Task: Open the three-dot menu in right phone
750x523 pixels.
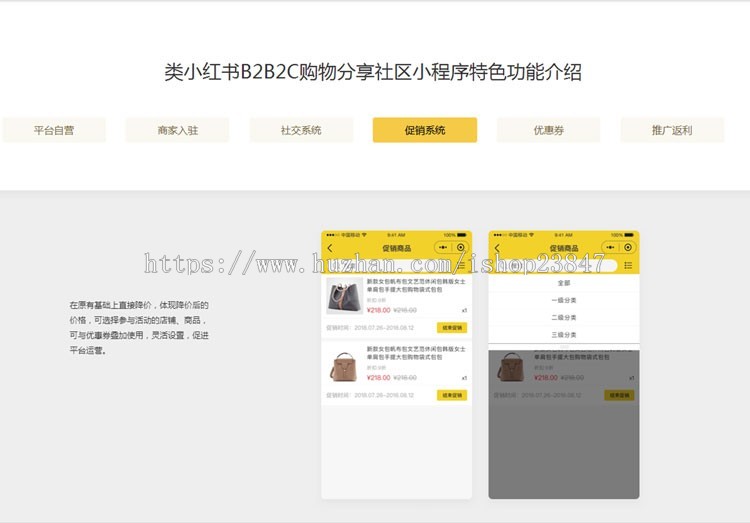Action: tap(610, 247)
